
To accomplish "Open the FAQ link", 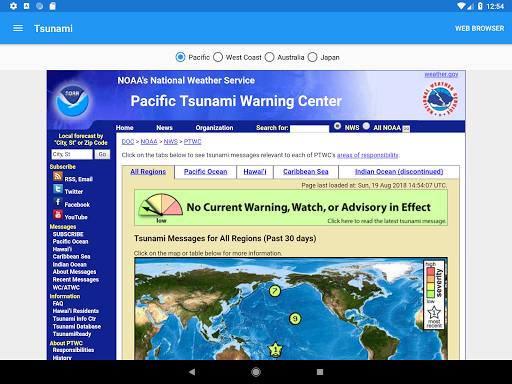I will coord(58,304).
